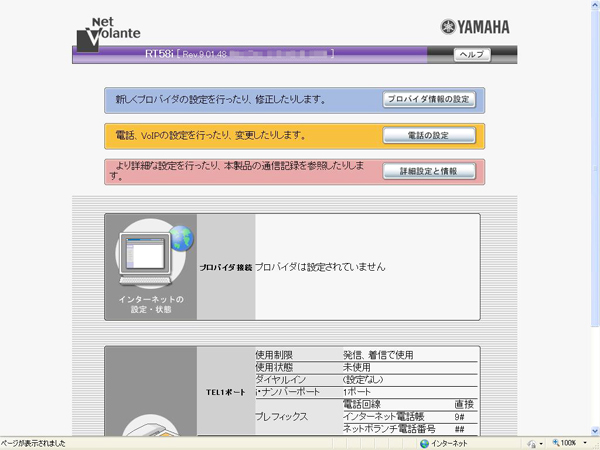The height and width of the screenshot is (450, 600).
Task: Click the security icon in status bar
Action: 532,443
